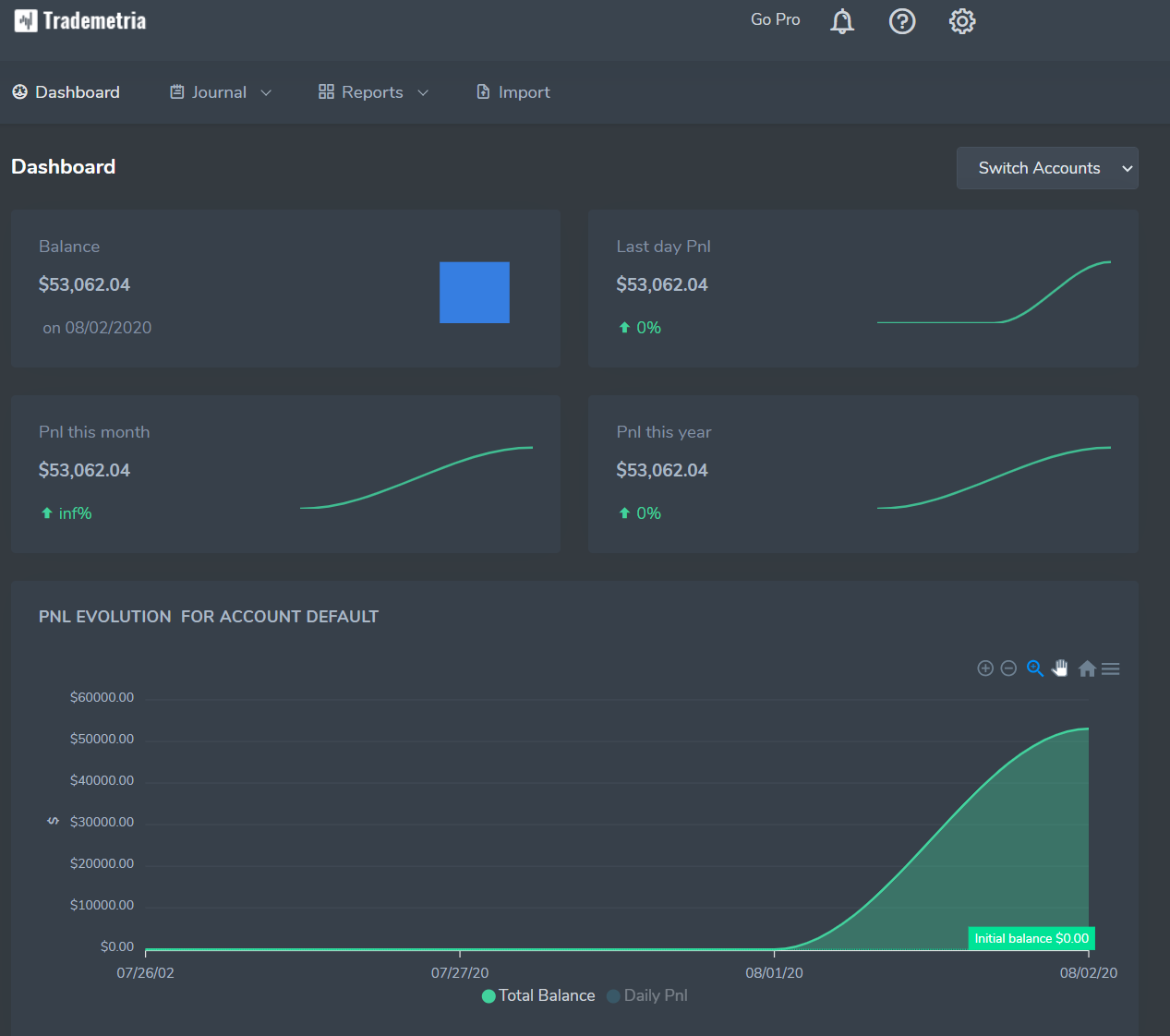Open the Import menu item
Viewport: 1170px width, 1036px height.
pos(513,92)
